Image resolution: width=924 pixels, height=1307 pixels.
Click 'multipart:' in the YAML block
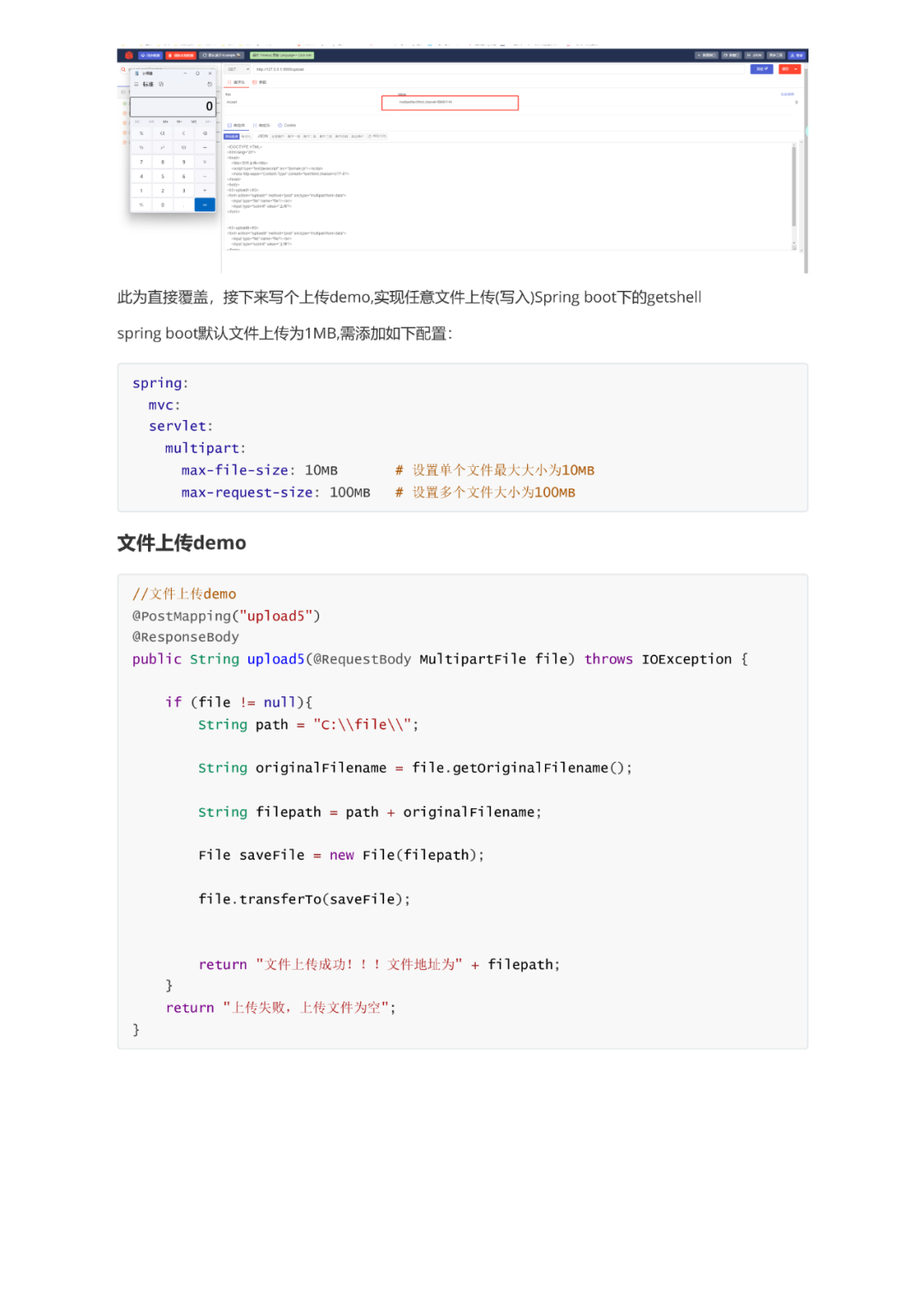[x=205, y=448]
